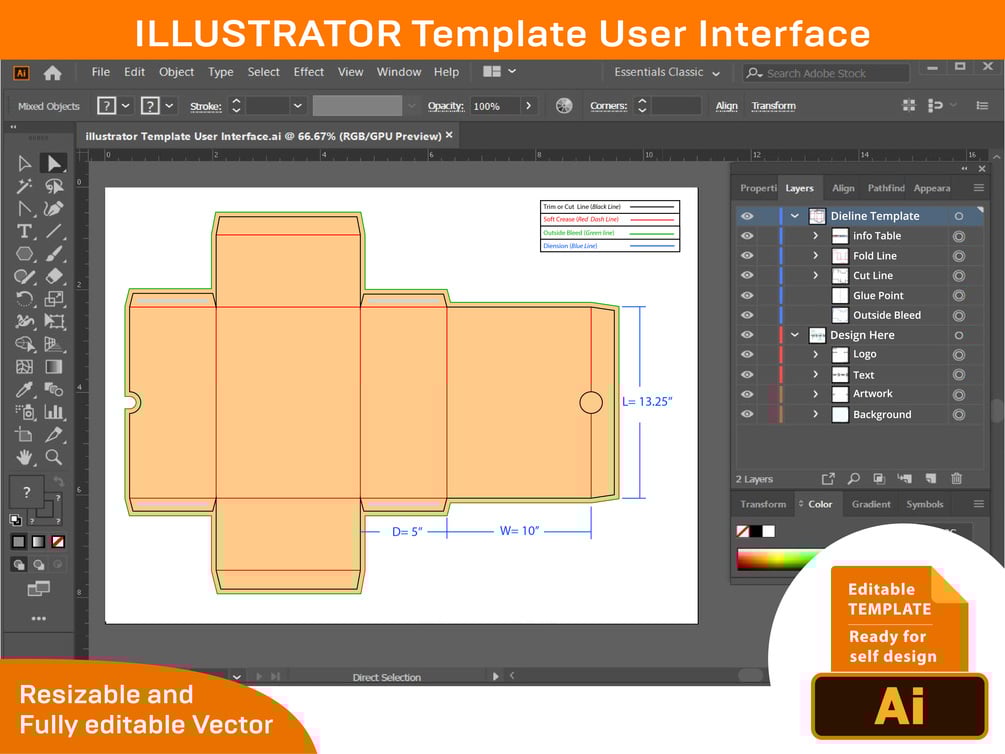Open the stroke weight dropdown
1005x754 pixels.
(x=297, y=106)
